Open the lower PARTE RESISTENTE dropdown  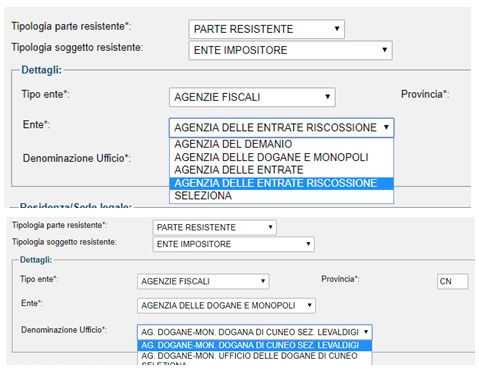(x=214, y=227)
